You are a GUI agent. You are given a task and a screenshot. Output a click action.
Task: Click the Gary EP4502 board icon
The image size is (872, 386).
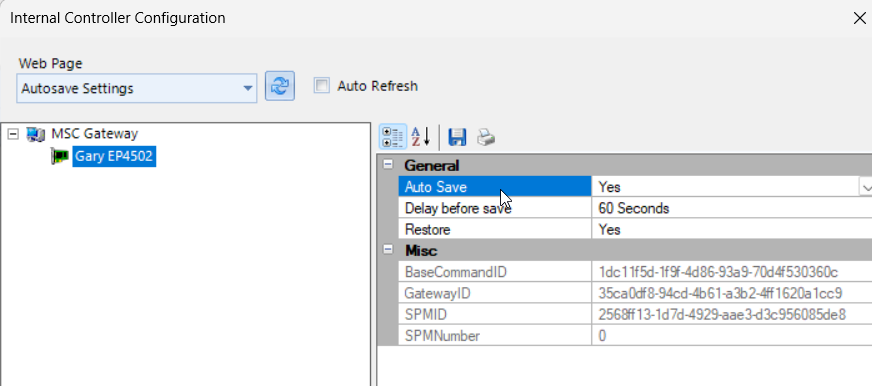[x=61, y=156]
